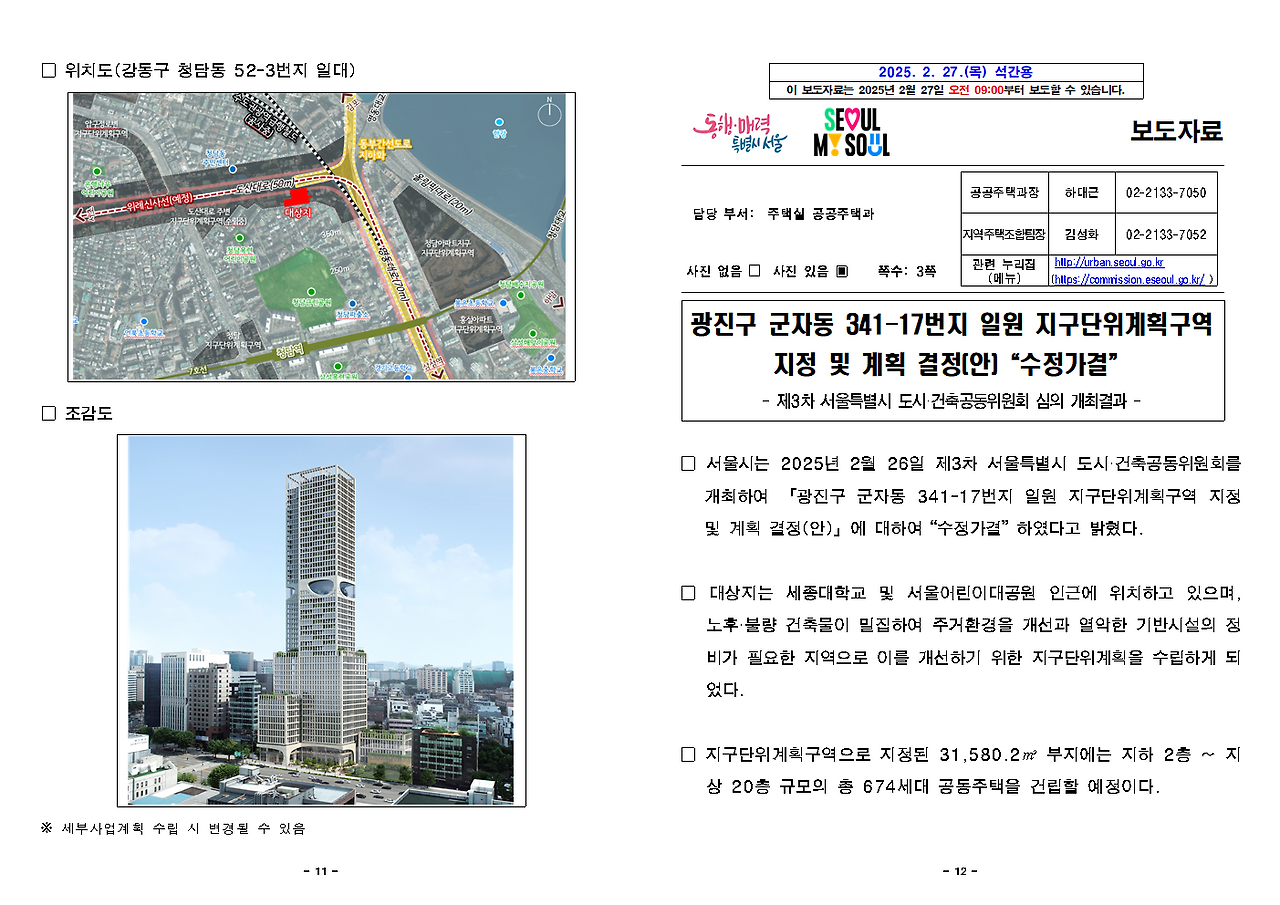The image size is (1280, 905).
Task: Open the urban.seoul.go.kr link
Action: [1109, 263]
